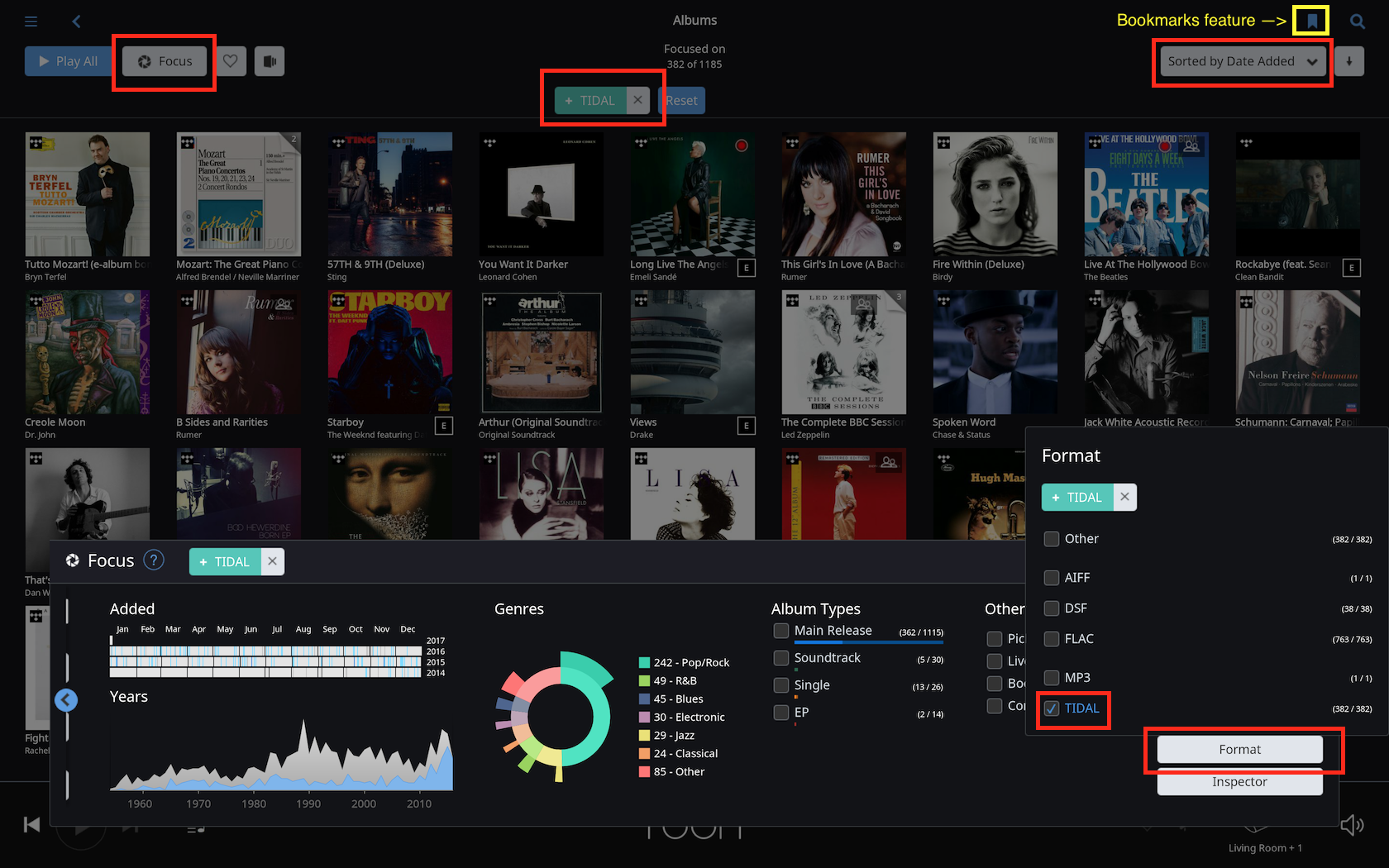Select Classical genre legend entry
This screenshot has width=1389, height=868.
click(x=679, y=753)
